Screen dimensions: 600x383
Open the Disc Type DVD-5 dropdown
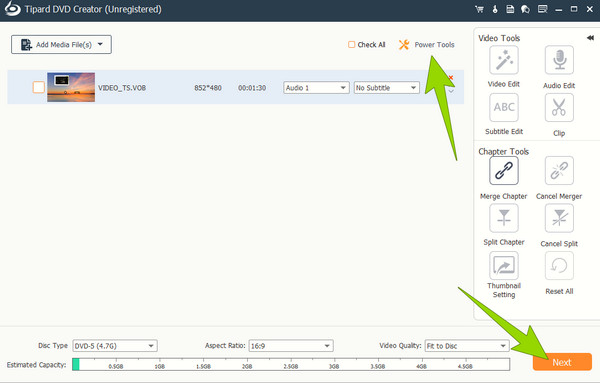click(115, 346)
